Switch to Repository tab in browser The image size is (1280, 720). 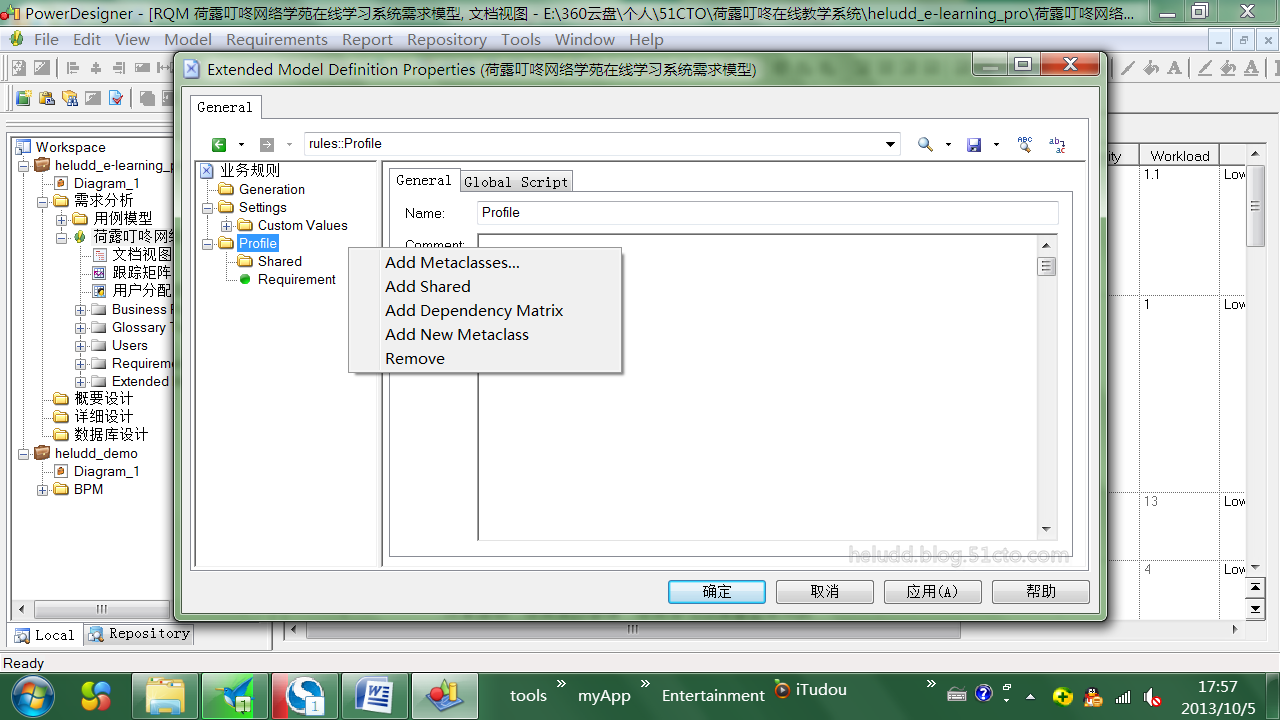pos(138,634)
